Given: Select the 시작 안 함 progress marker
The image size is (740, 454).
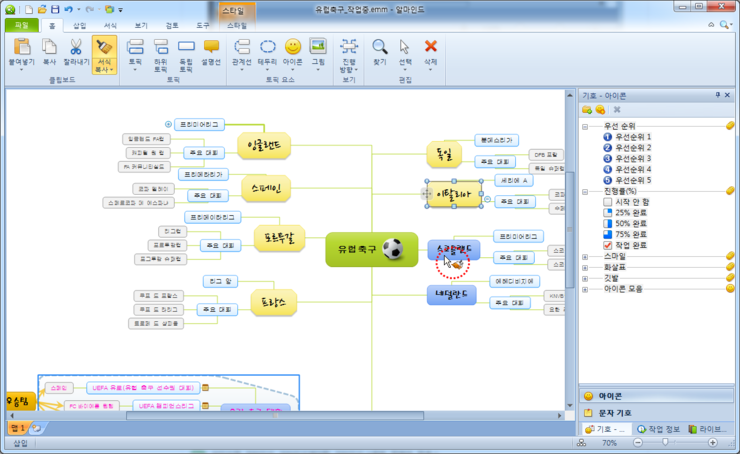Looking at the screenshot, I should click(x=608, y=201).
